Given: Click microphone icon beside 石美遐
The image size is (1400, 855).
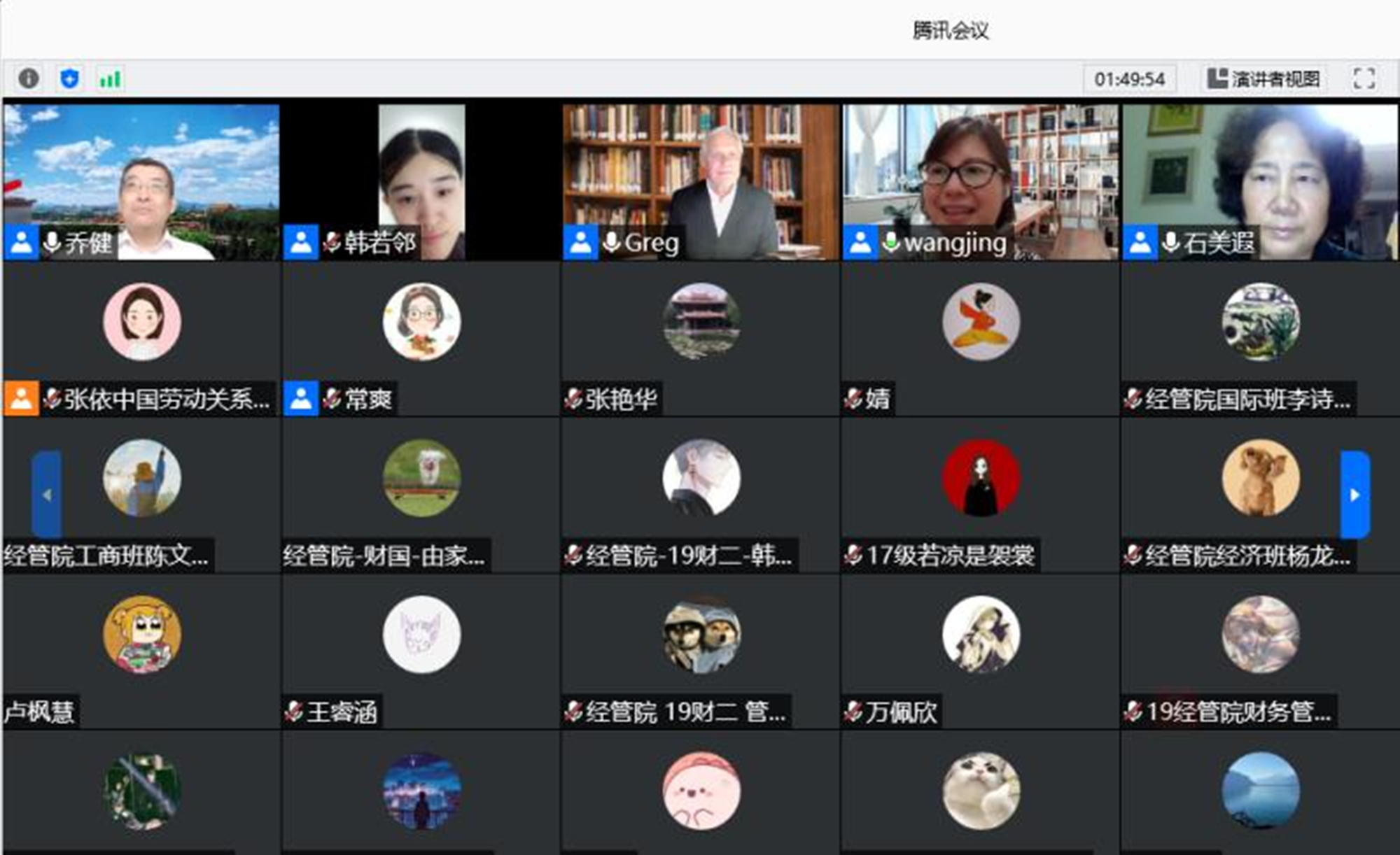Looking at the screenshot, I should click(1170, 242).
